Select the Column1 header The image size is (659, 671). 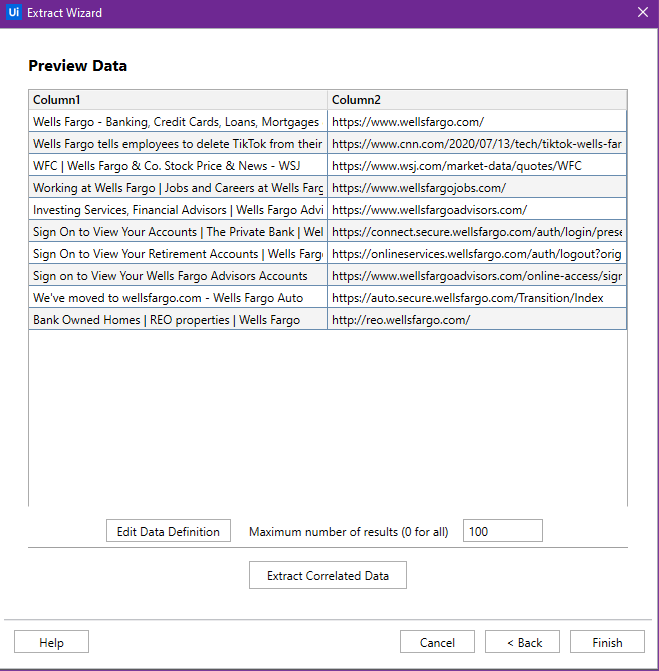178,100
